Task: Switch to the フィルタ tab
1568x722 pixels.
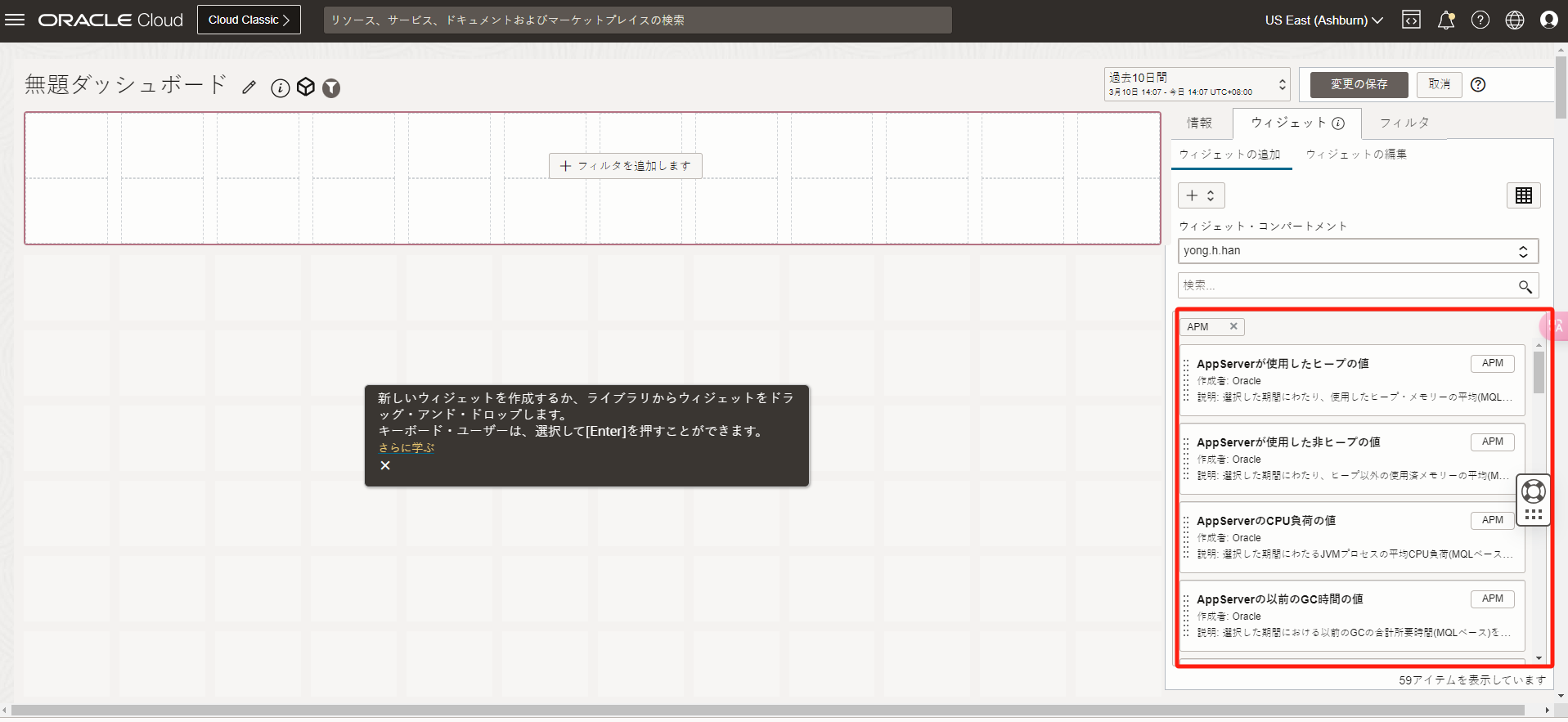Action: 1404,123
